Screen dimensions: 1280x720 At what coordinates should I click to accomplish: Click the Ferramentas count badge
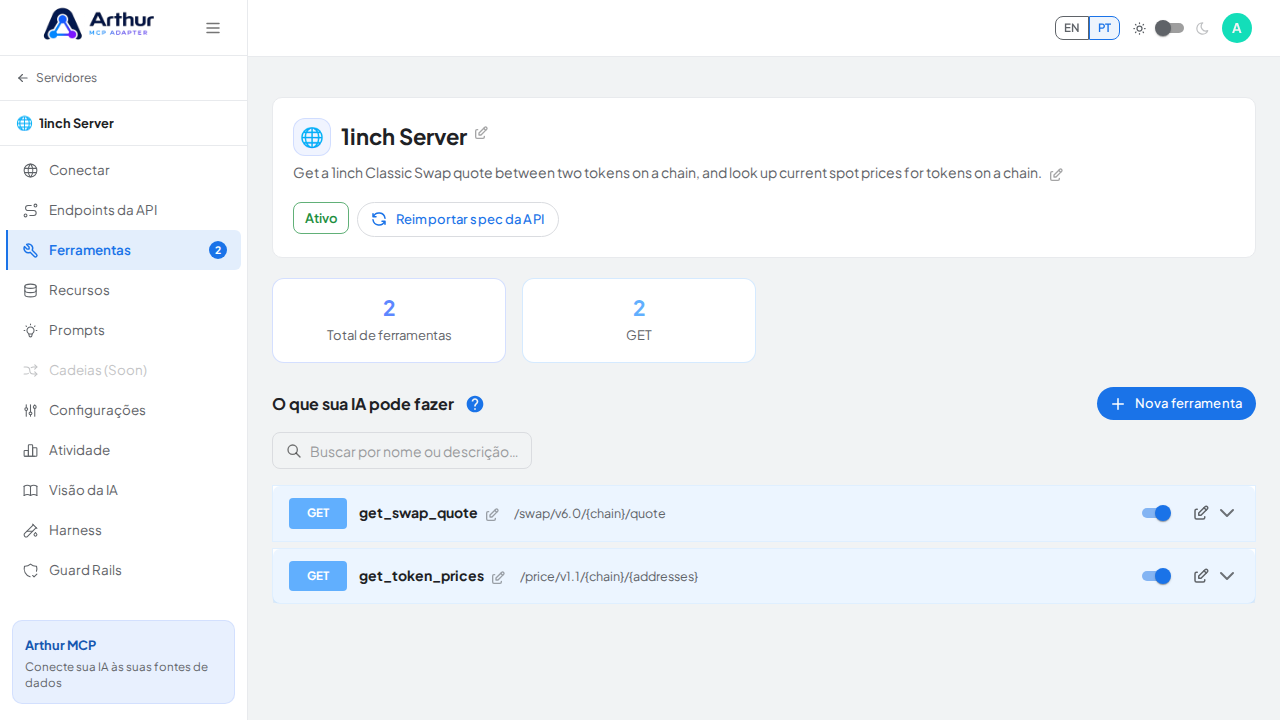tap(218, 250)
